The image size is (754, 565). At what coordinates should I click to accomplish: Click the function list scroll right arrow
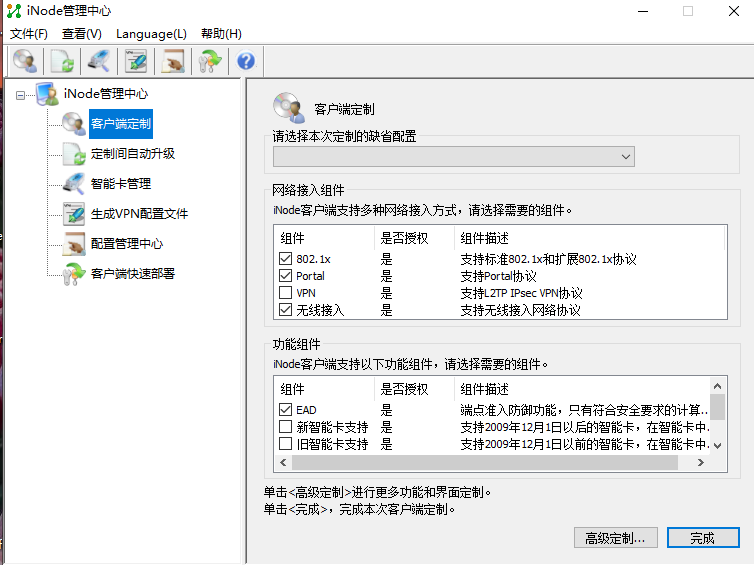[701, 463]
